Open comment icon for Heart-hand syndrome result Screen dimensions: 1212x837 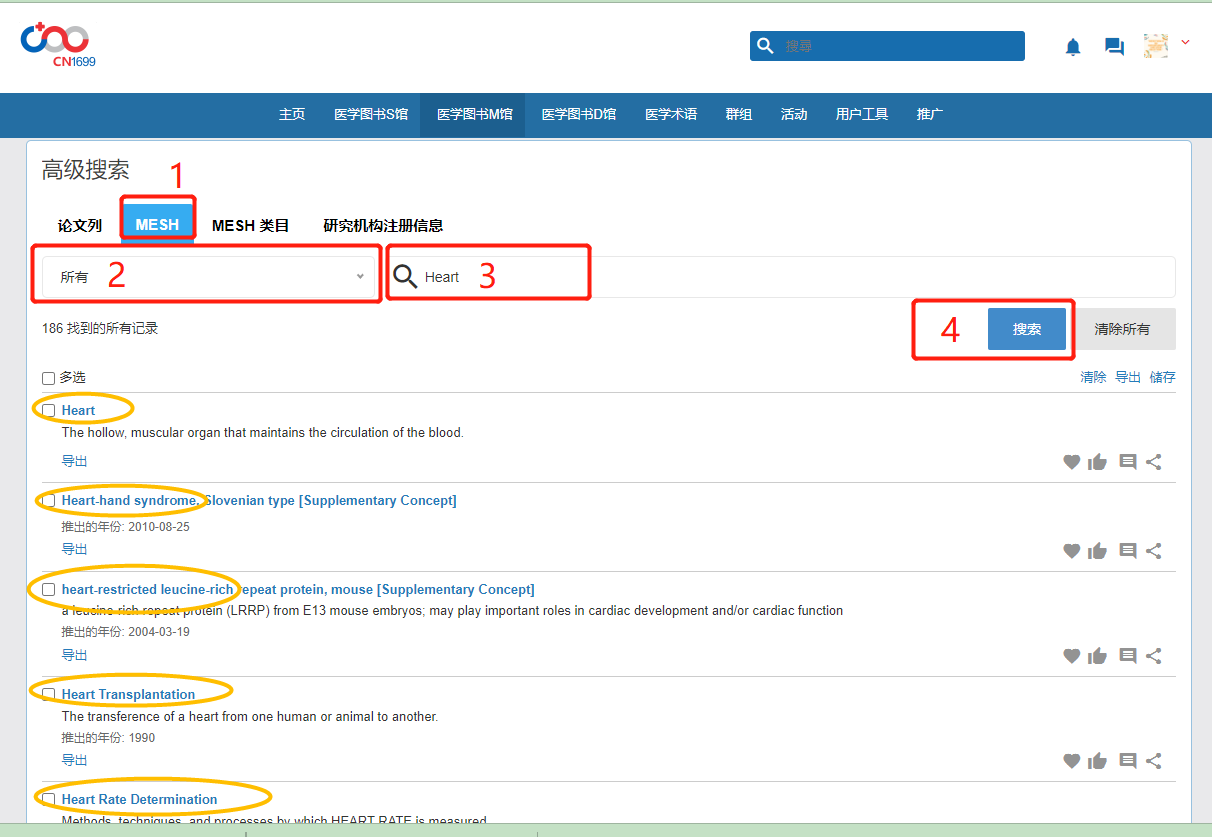click(1128, 551)
